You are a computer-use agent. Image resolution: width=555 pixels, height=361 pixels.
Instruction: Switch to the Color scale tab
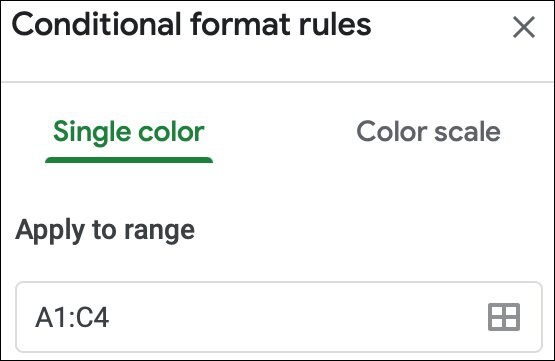[x=428, y=132]
